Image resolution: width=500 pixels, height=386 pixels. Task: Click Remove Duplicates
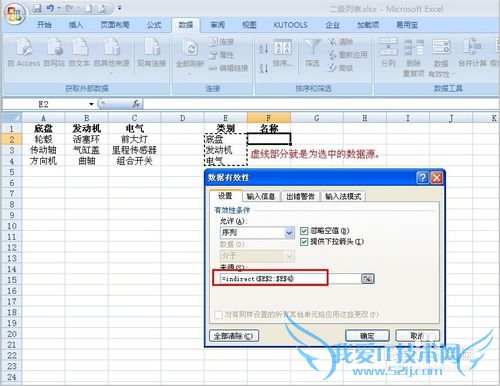tap(414, 57)
